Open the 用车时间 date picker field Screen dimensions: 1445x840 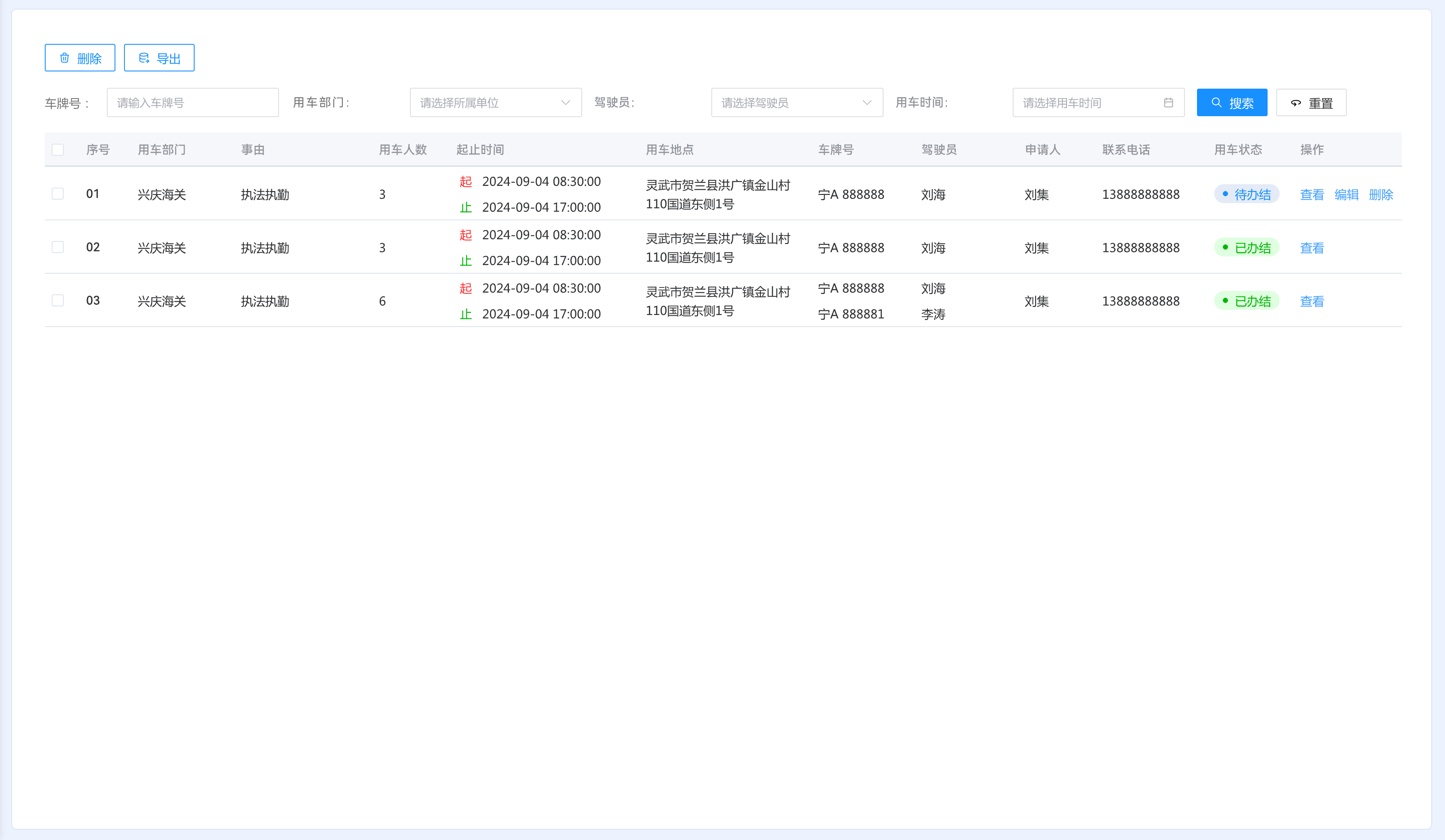coord(1089,102)
